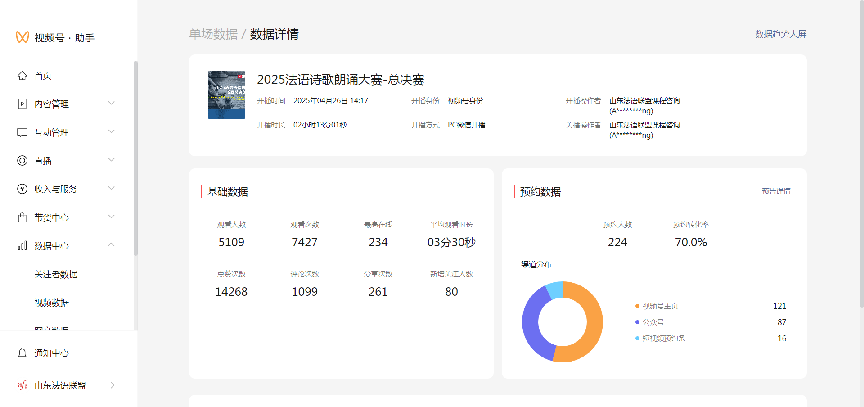Click the livestream cover thumbnail
This screenshot has height=407, width=864.
(226, 95)
